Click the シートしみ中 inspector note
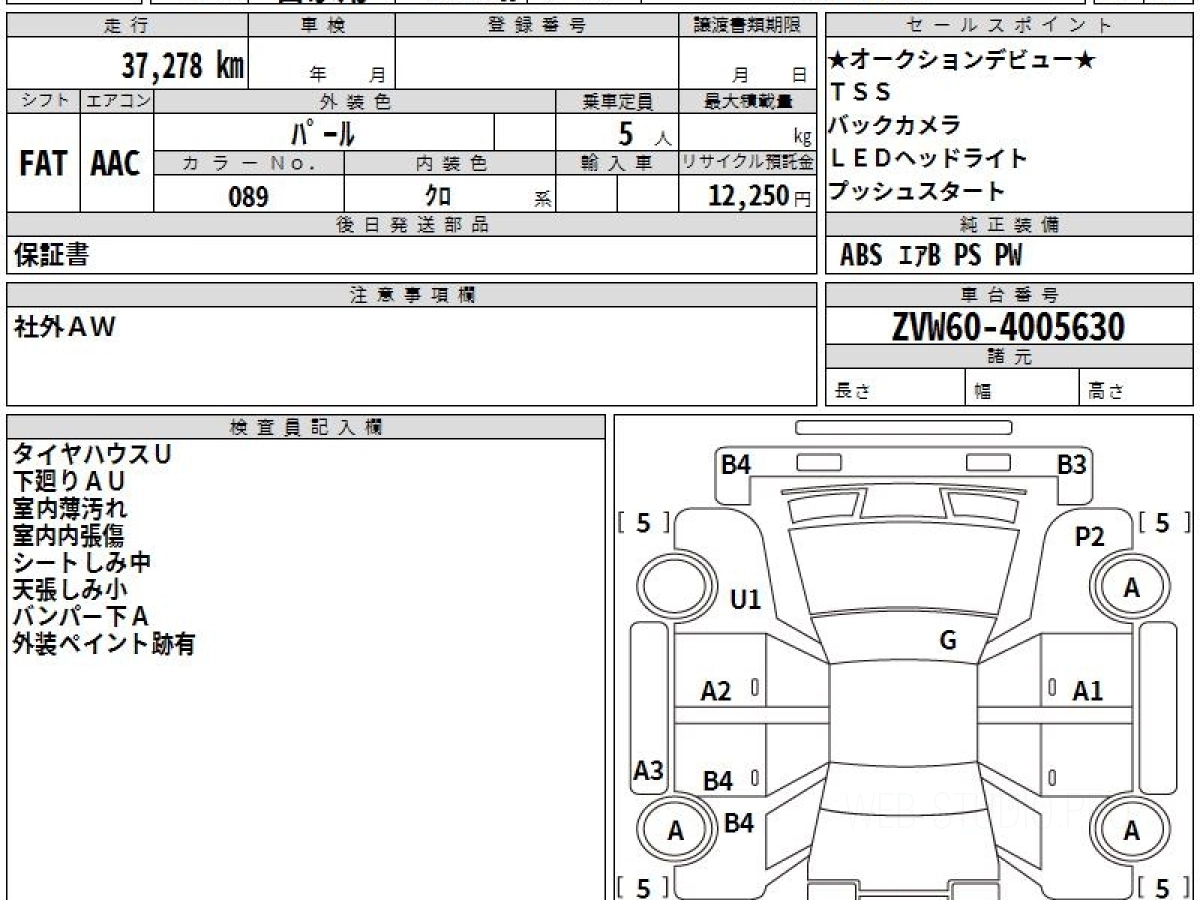The height and width of the screenshot is (900, 1200). point(82,563)
